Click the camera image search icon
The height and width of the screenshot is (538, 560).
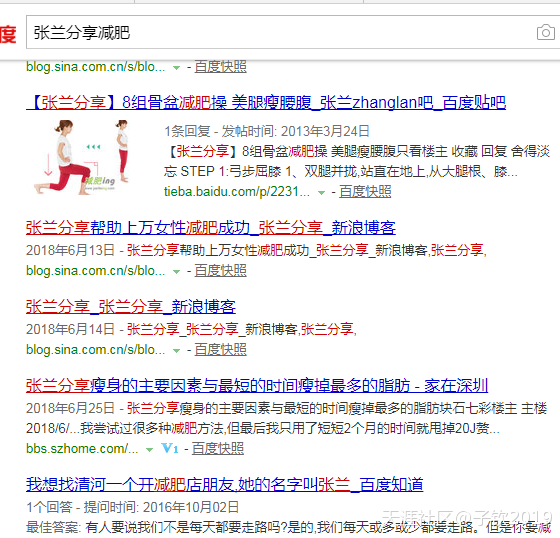[x=545, y=33]
